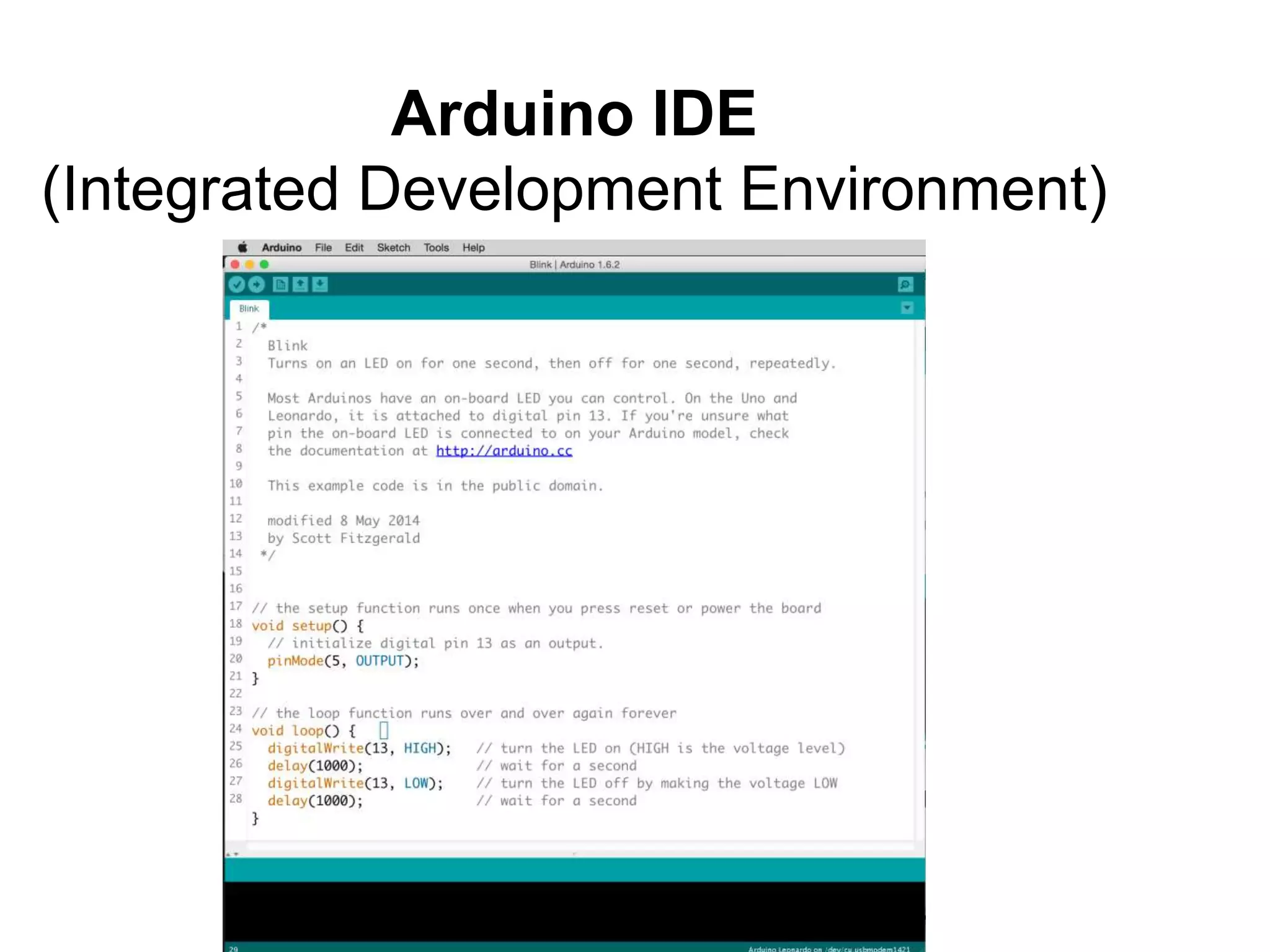Click the Verify checkmark button
Image resolution: width=1270 pixels, height=952 pixels.
point(237,284)
